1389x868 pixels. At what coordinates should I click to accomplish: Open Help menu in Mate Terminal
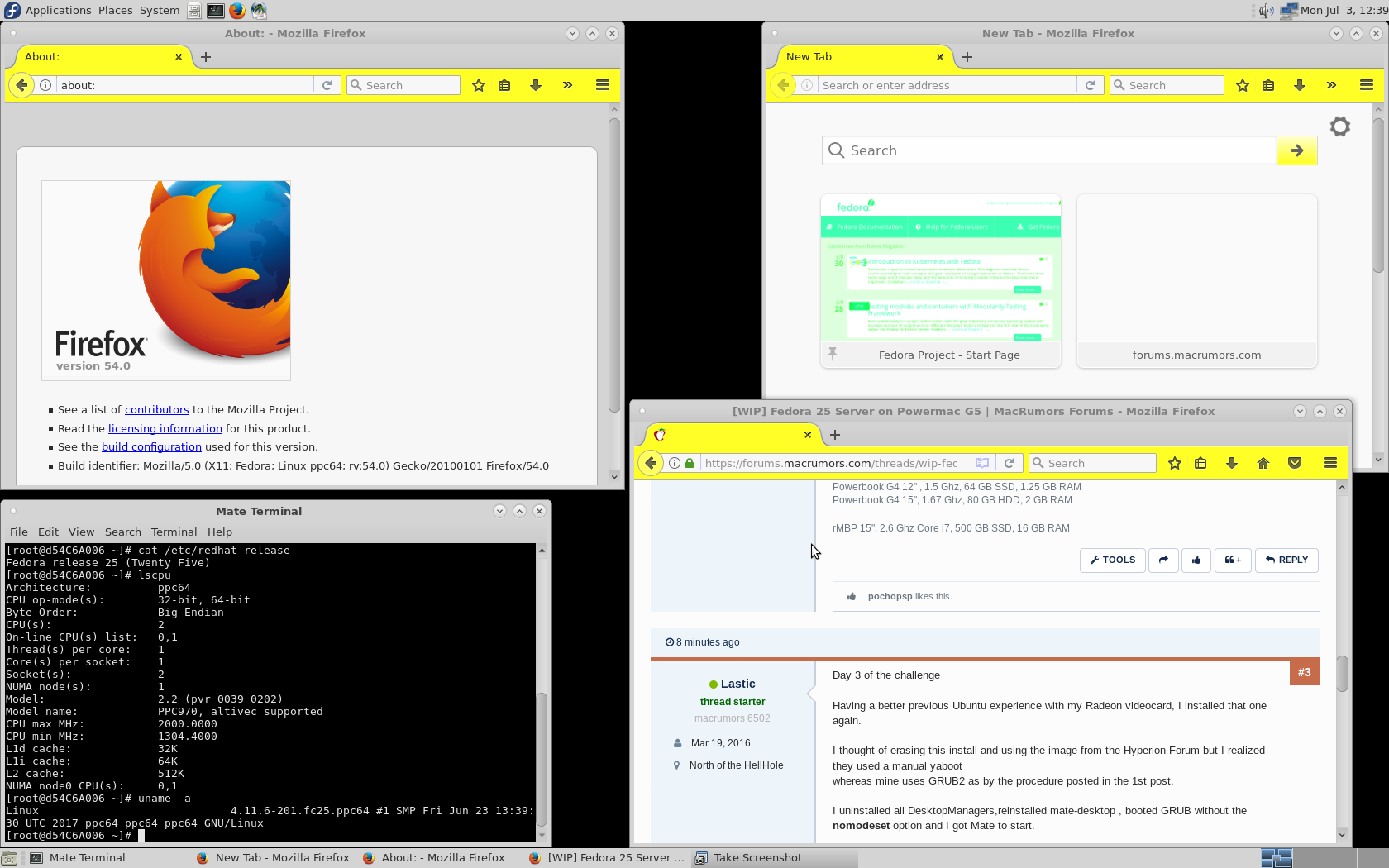point(220,532)
